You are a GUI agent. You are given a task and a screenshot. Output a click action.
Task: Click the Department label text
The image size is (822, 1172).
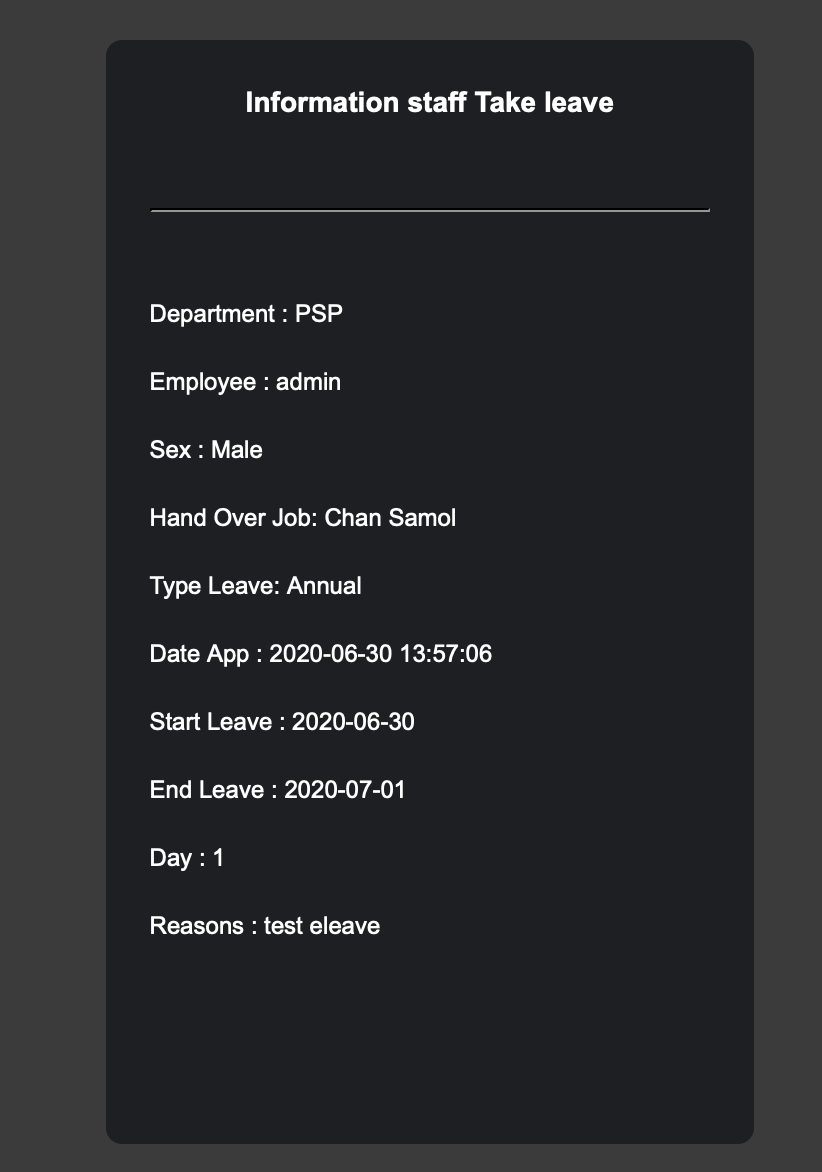coord(210,314)
